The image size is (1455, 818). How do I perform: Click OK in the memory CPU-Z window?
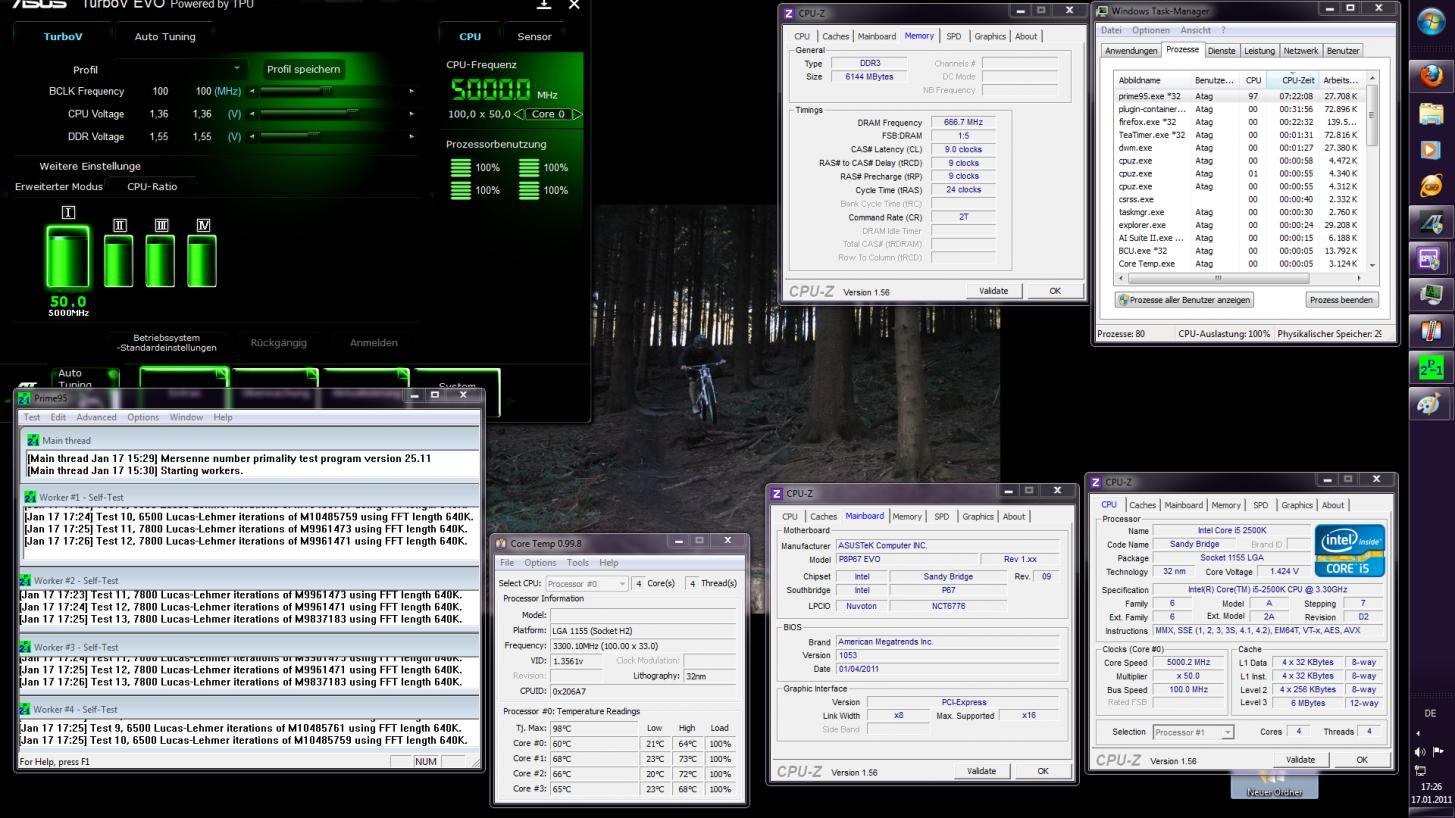tap(1054, 291)
